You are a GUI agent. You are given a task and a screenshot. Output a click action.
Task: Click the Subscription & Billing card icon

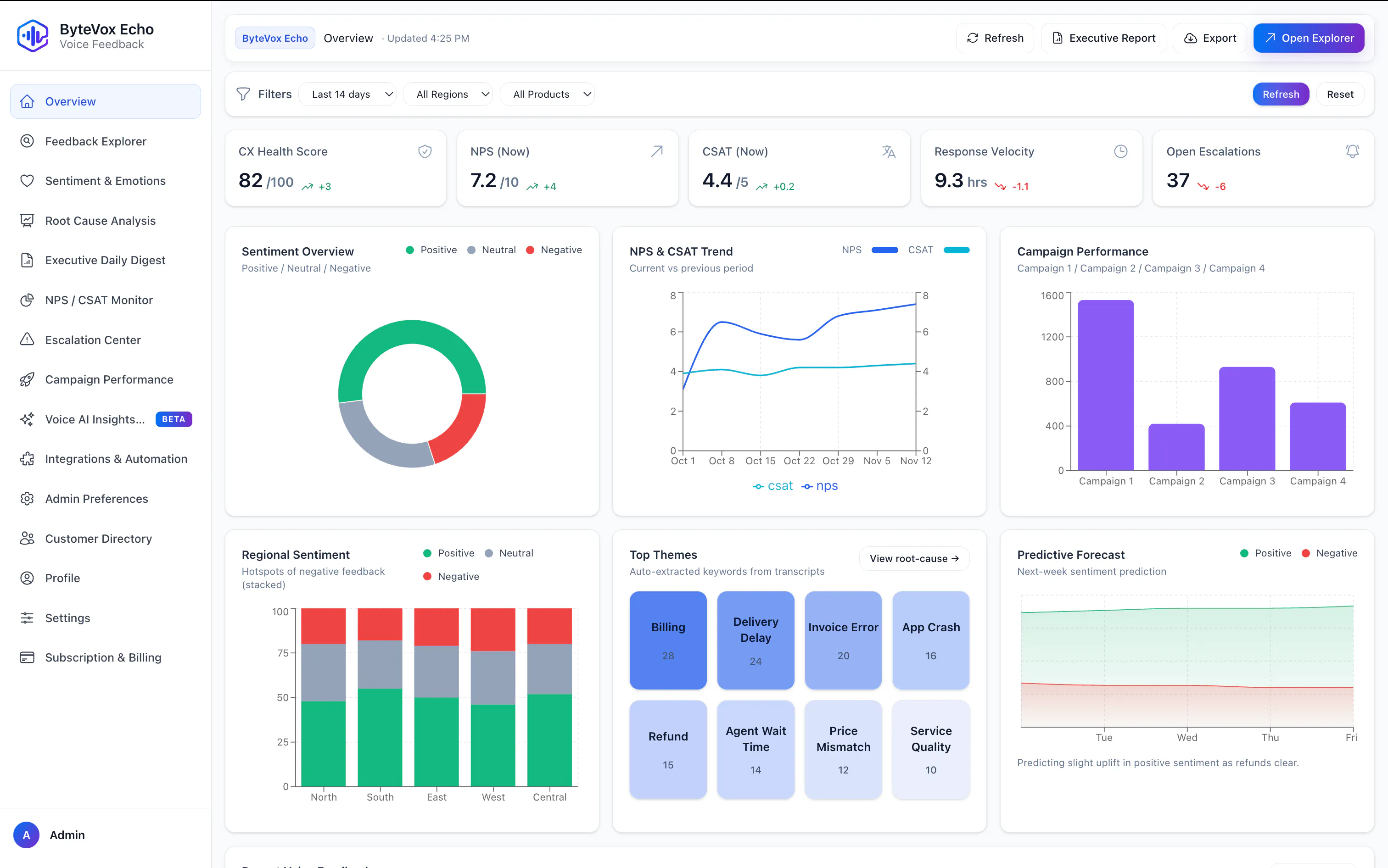click(x=27, y=657)
